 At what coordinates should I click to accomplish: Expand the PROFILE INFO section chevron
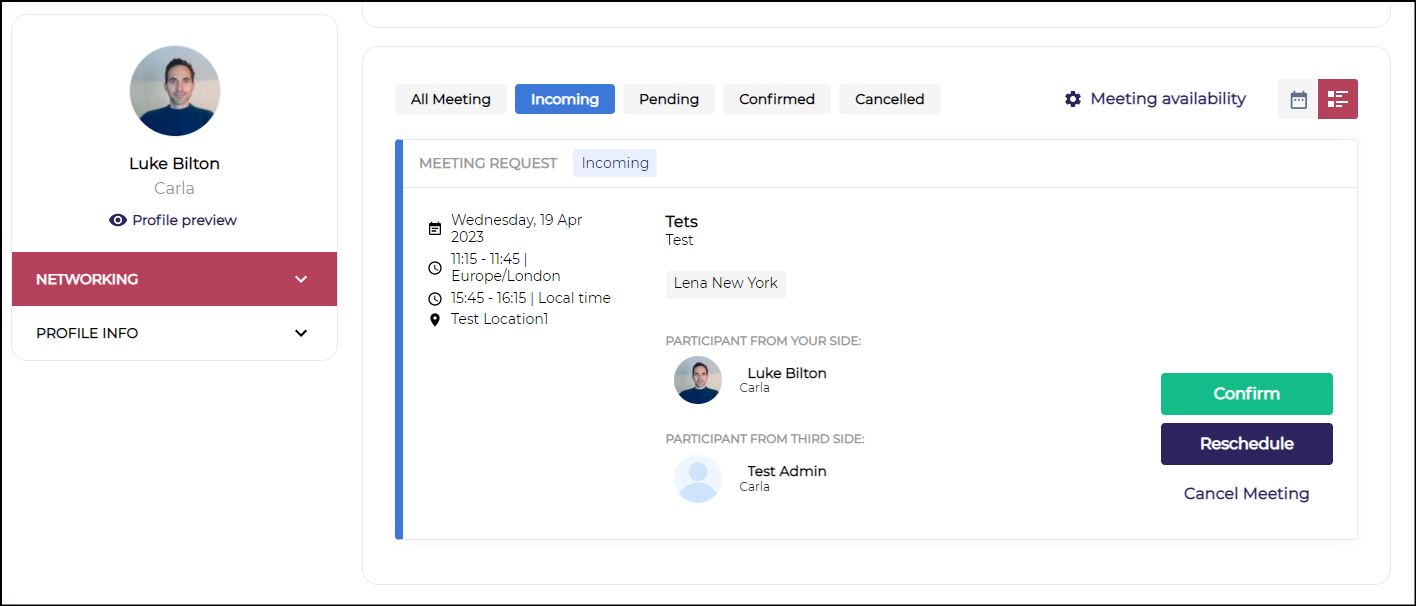(301, 333)
